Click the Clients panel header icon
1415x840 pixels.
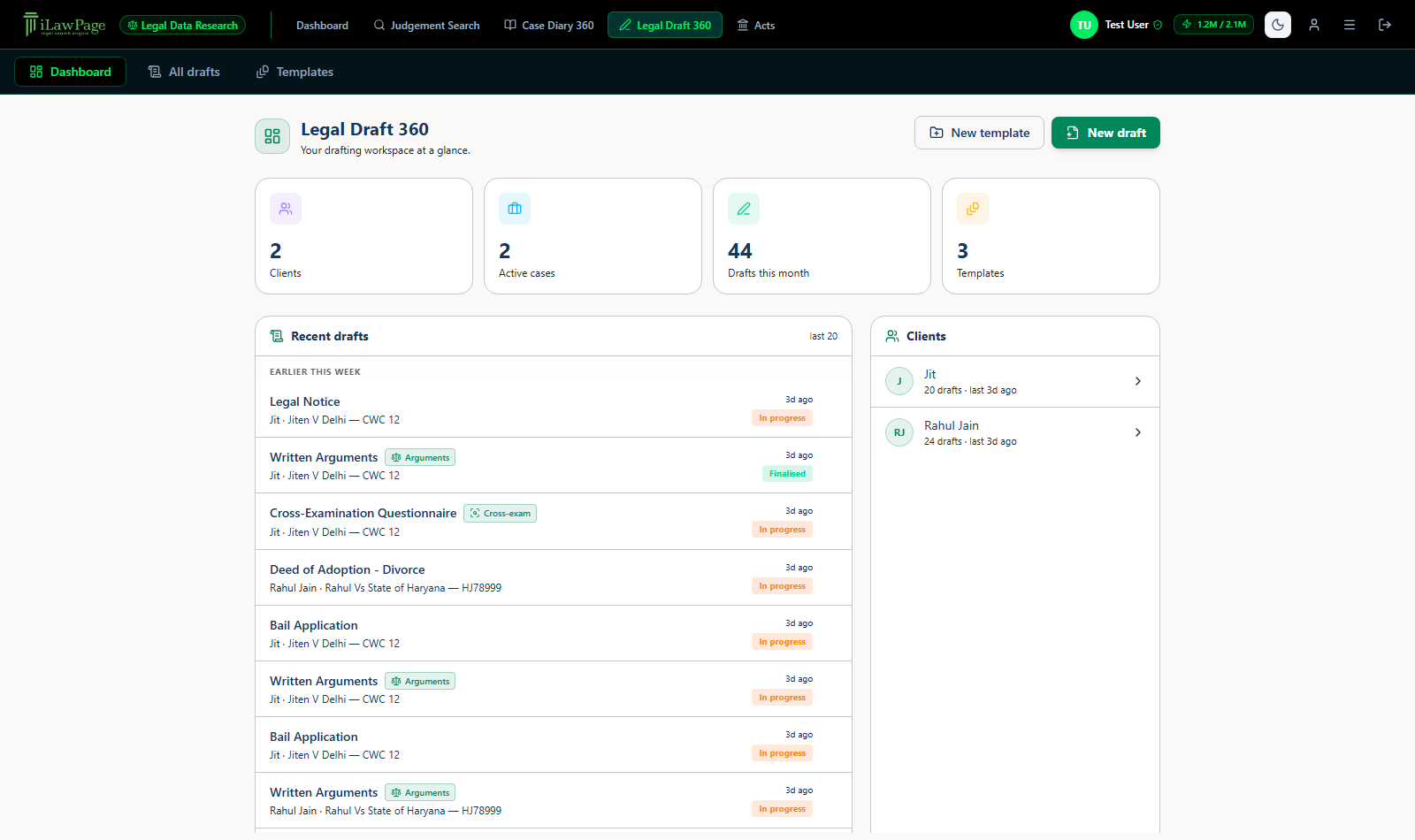pos(892,336)
